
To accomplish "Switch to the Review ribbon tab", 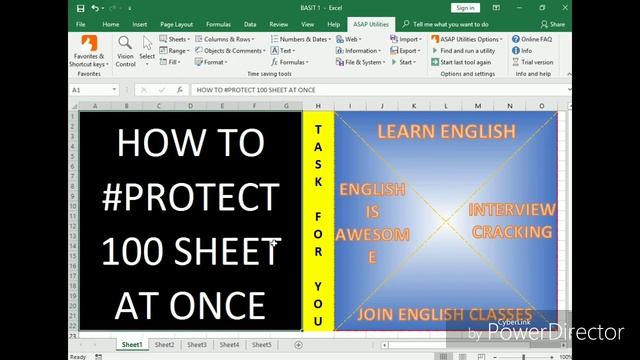I will 278,24.
